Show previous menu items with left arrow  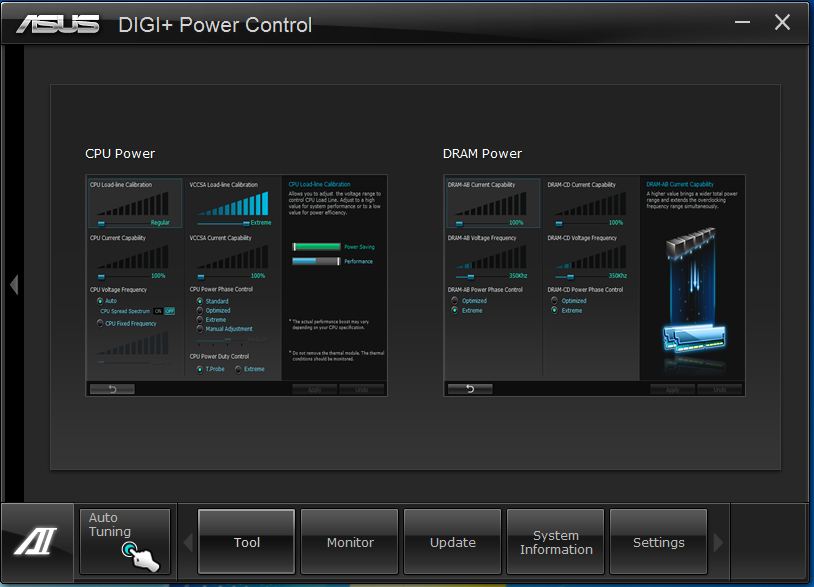188,542
